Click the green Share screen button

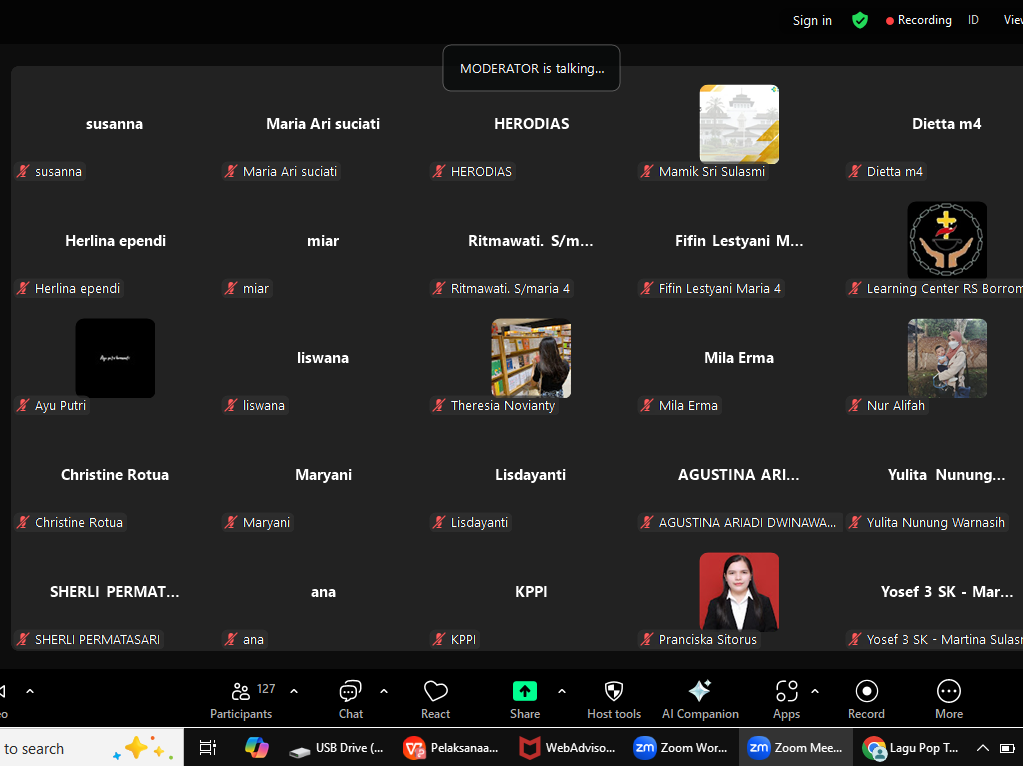[525, 699]
